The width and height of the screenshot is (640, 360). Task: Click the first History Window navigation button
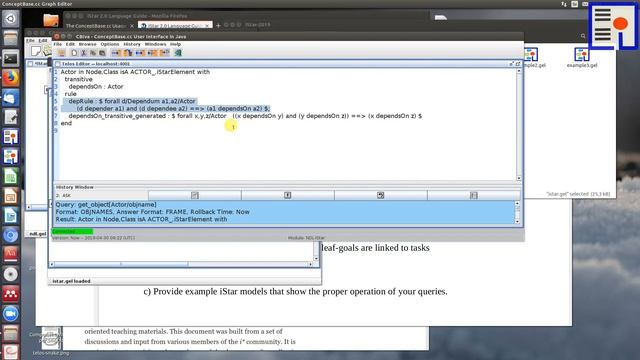(x=195, y=196)
